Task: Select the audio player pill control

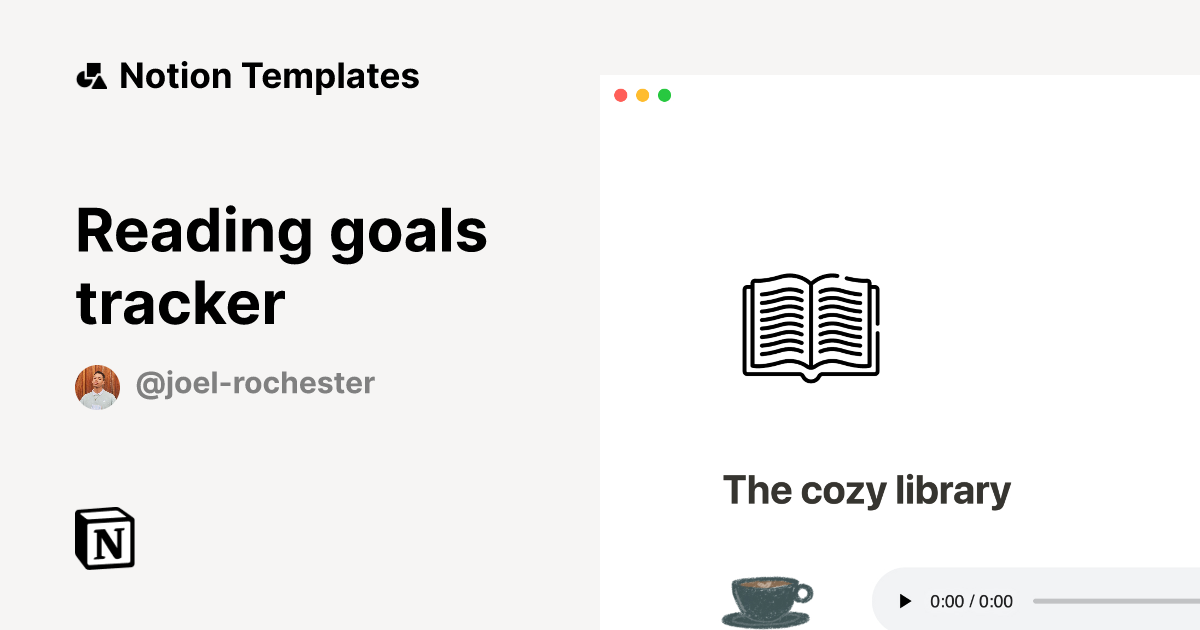Action: pyautogui.click(x=1040, y=601)
